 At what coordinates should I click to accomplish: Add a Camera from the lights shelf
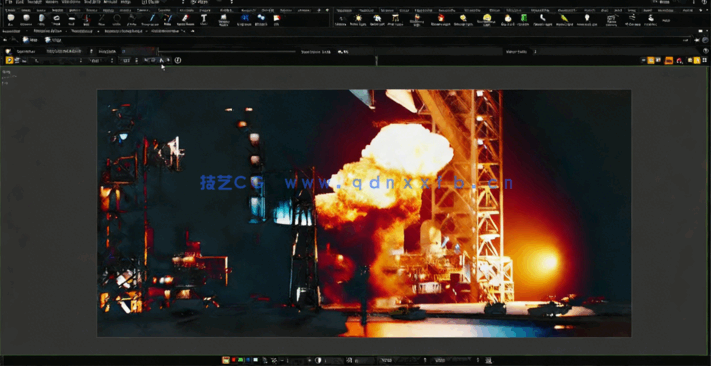(x=341, y=20)
